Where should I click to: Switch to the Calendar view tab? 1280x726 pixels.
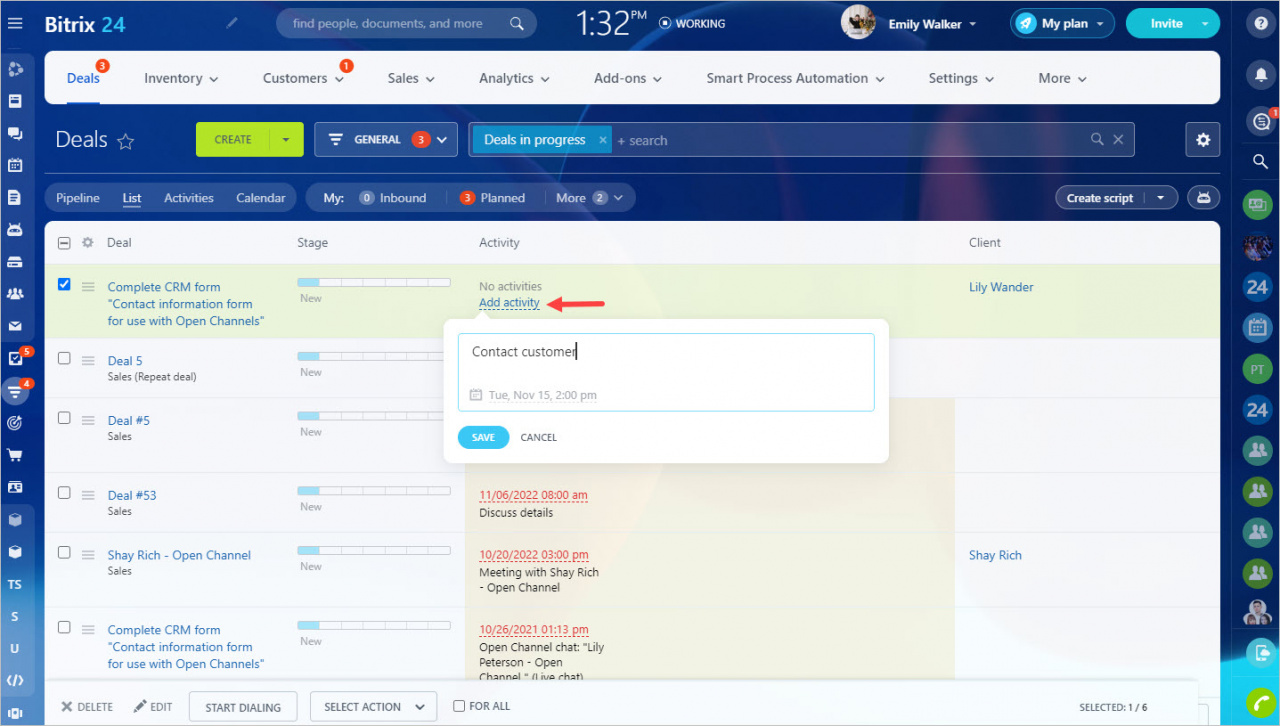pos(261,198)
